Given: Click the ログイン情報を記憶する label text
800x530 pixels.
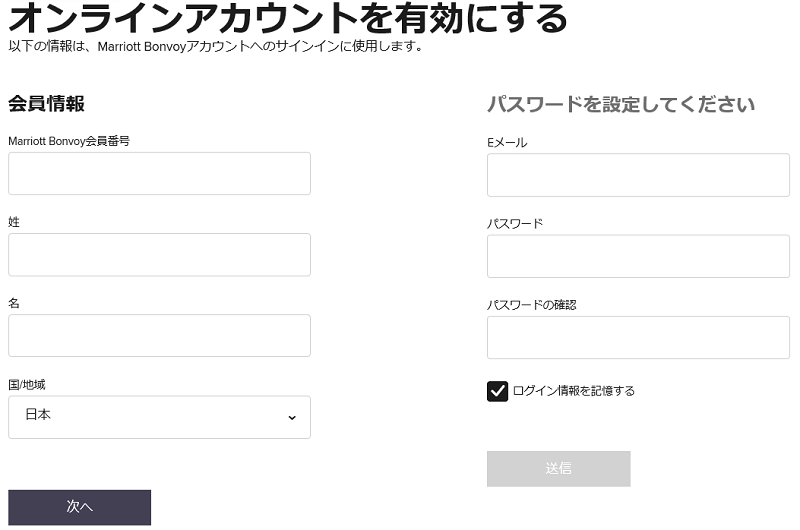Looking at the screenshot, I should 574,391.
